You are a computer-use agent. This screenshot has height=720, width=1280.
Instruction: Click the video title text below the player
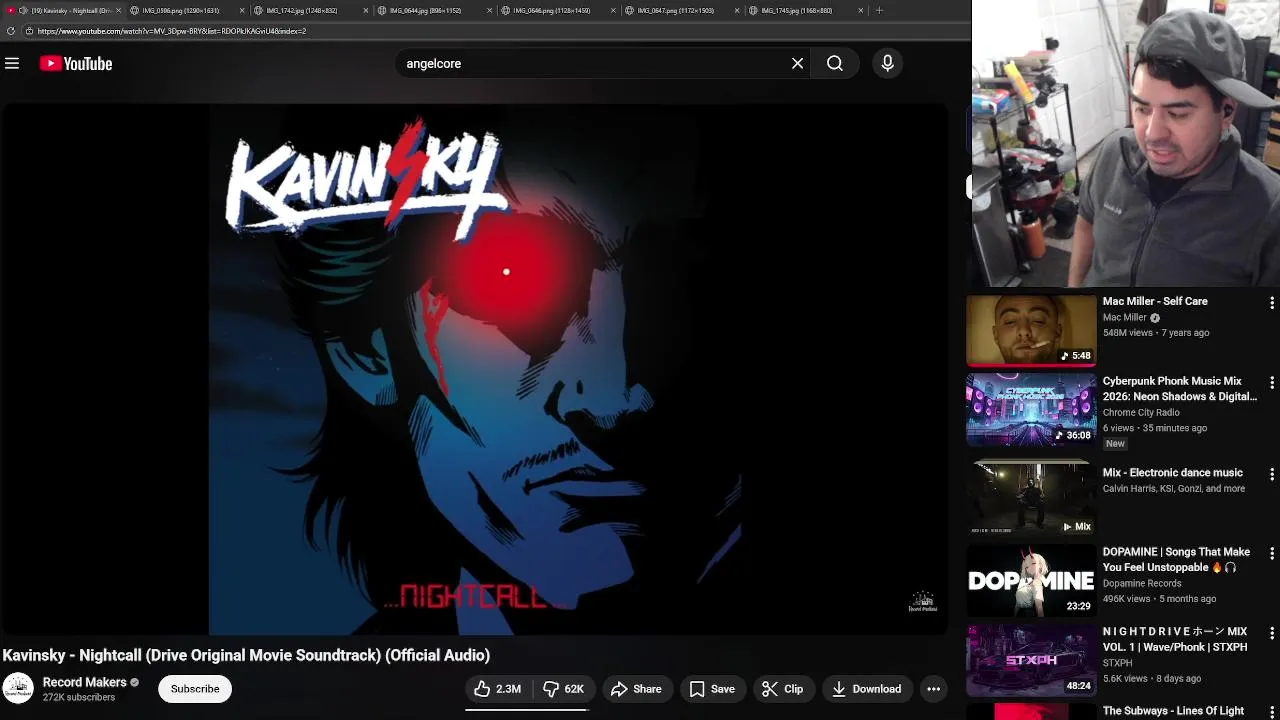[x=246, y=655]
